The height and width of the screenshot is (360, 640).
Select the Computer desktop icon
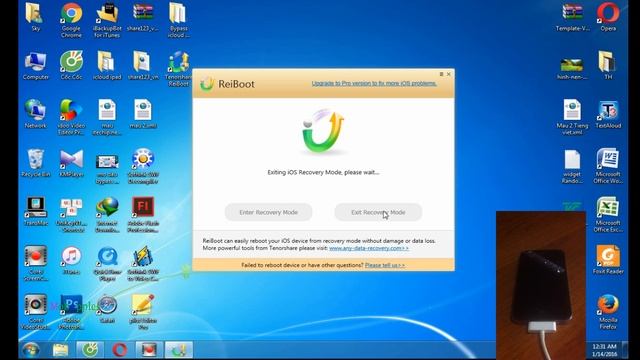click(36, 65)
